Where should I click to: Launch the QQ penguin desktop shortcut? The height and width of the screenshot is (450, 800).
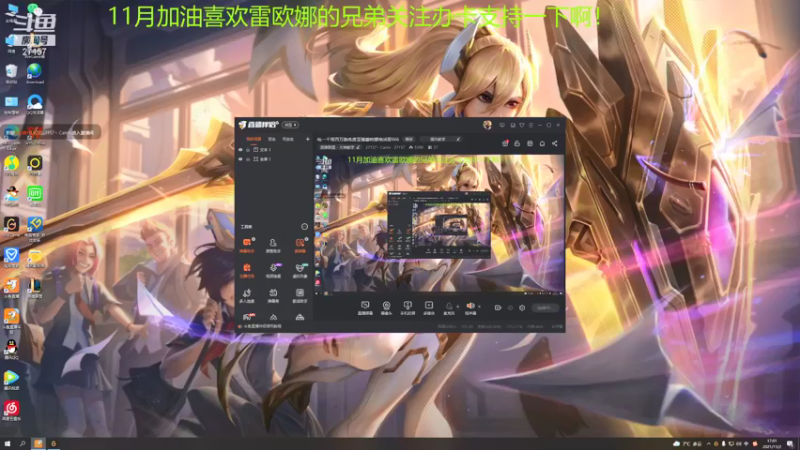click(11, 349)
